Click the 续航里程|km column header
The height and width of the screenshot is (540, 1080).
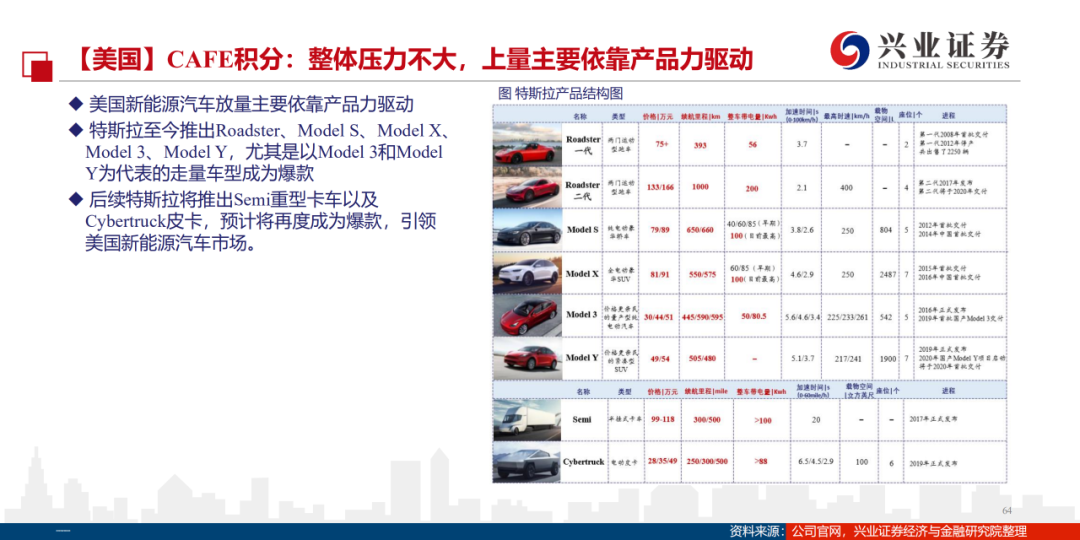[700, 116]
